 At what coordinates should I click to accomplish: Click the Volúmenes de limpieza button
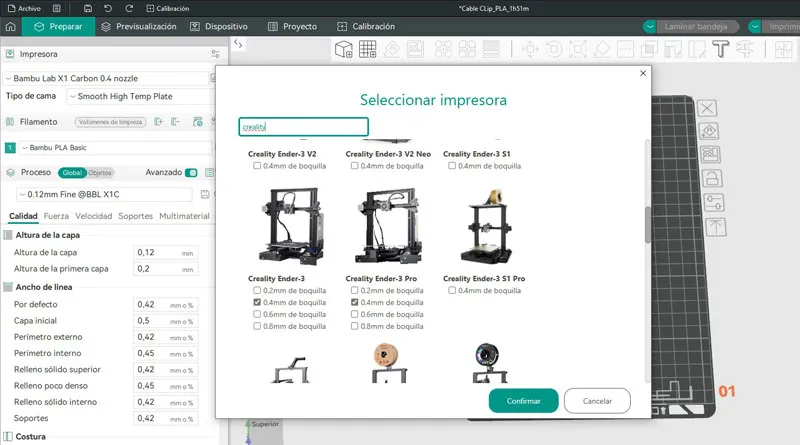tap(110, 122)
